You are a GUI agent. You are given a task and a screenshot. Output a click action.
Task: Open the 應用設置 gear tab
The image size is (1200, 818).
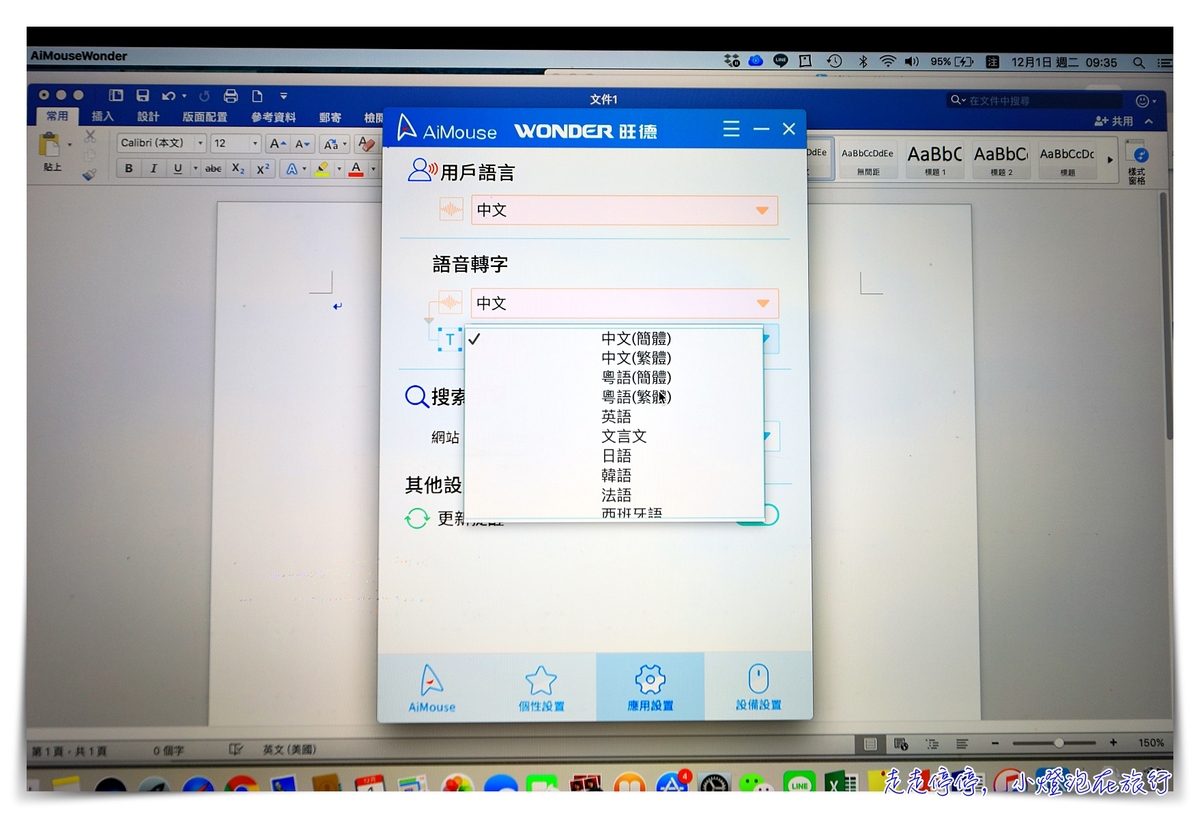(x=650, y=688)
